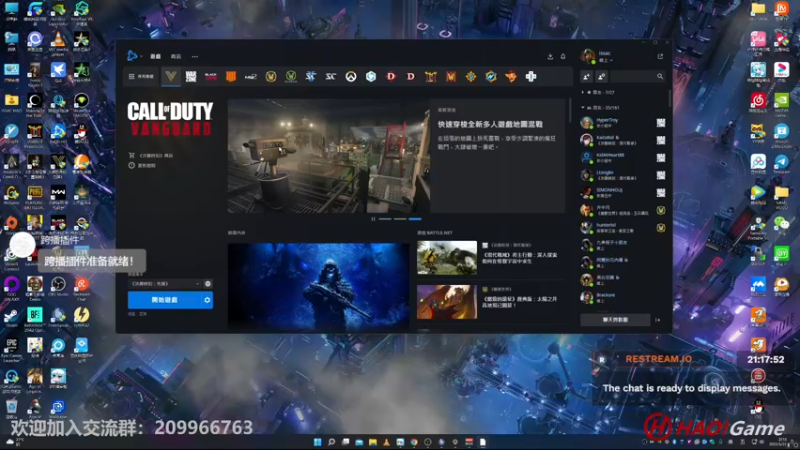Open the notifications bell
This screenshot has width=800, height=450.
pyautogui.click(x=563, y=57)
